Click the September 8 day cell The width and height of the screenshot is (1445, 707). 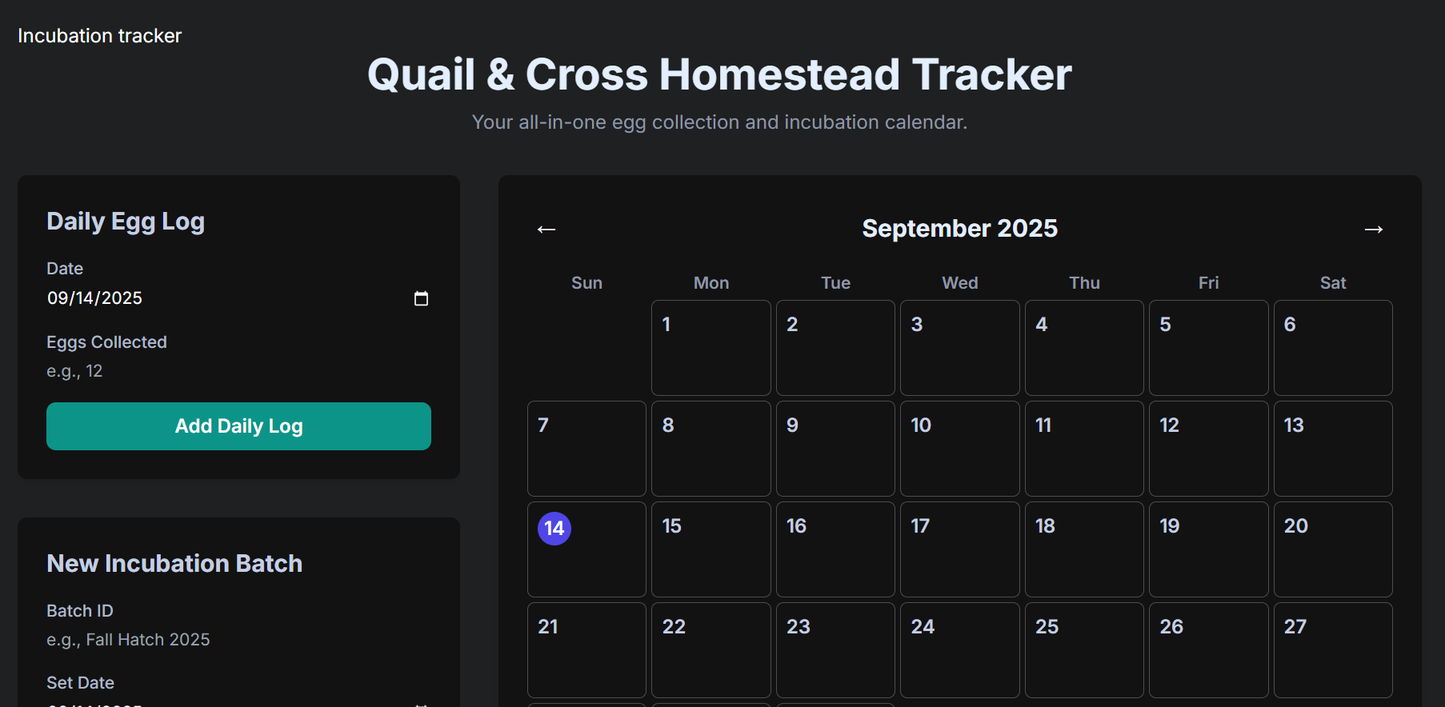pyautogui.click(x=710, y=449)
